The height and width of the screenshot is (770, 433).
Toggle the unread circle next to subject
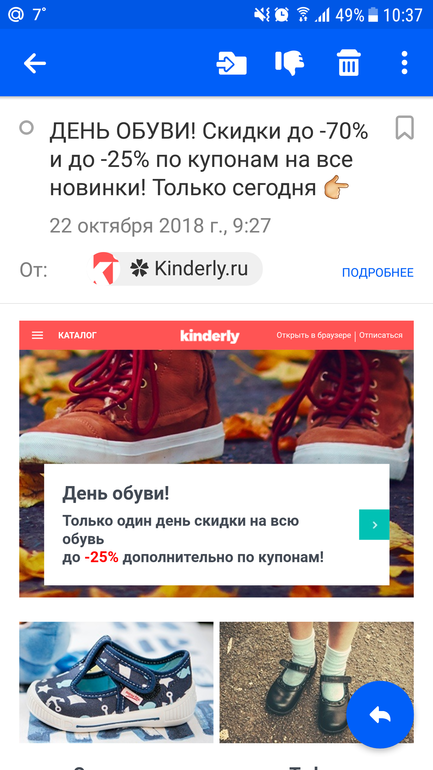click(x=27, y=128)
